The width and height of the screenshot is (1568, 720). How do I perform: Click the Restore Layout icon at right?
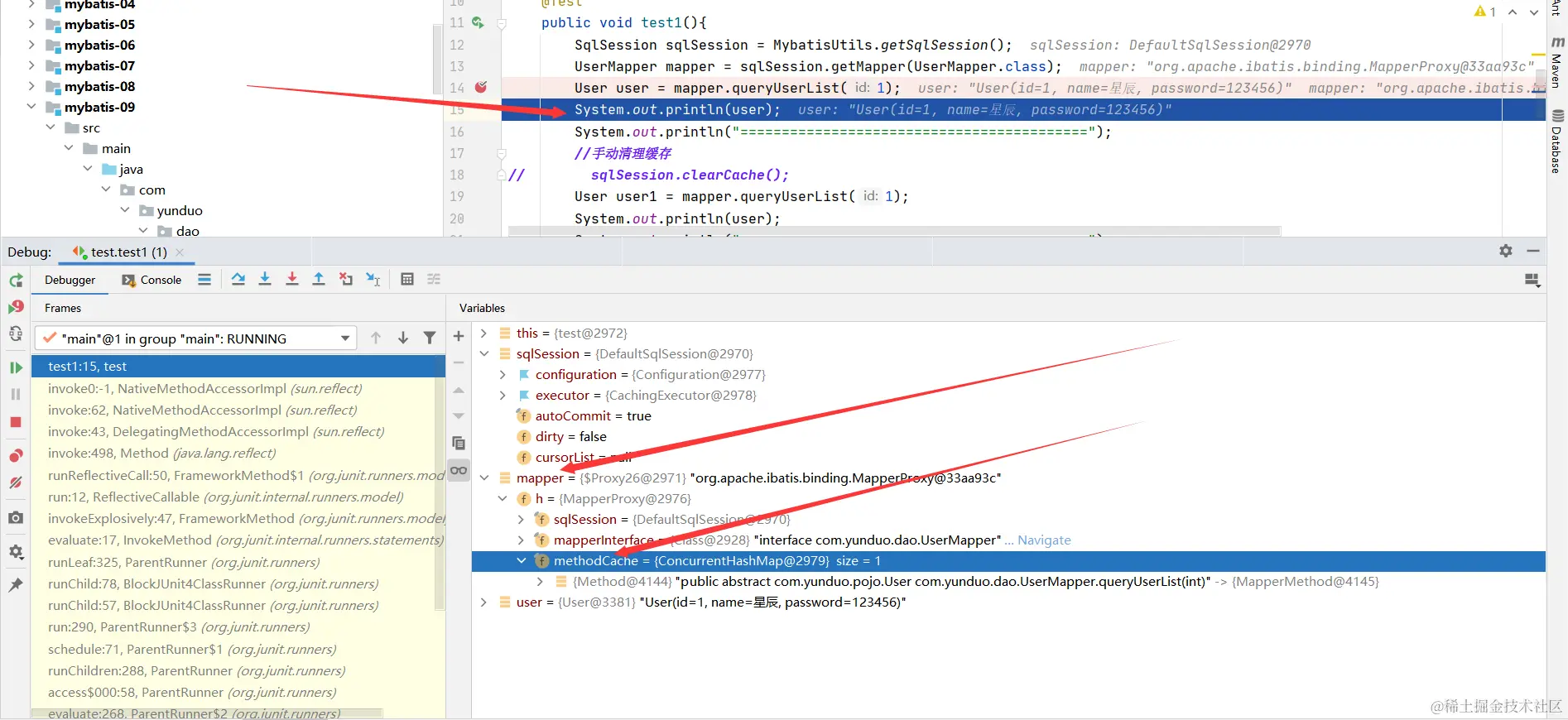coord(1532,281)
